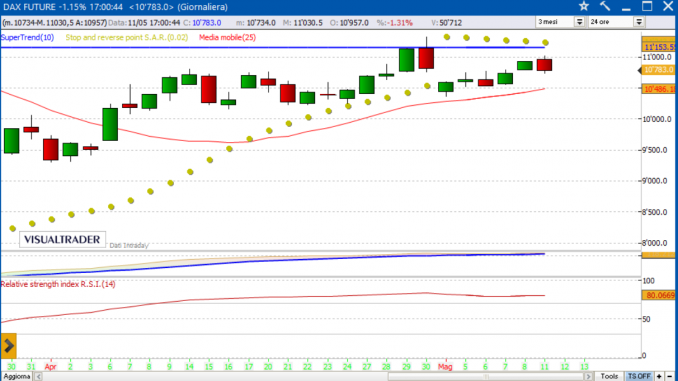
Task: Select the SuperTrend(10) indicator label
Action: click(27, 37)
